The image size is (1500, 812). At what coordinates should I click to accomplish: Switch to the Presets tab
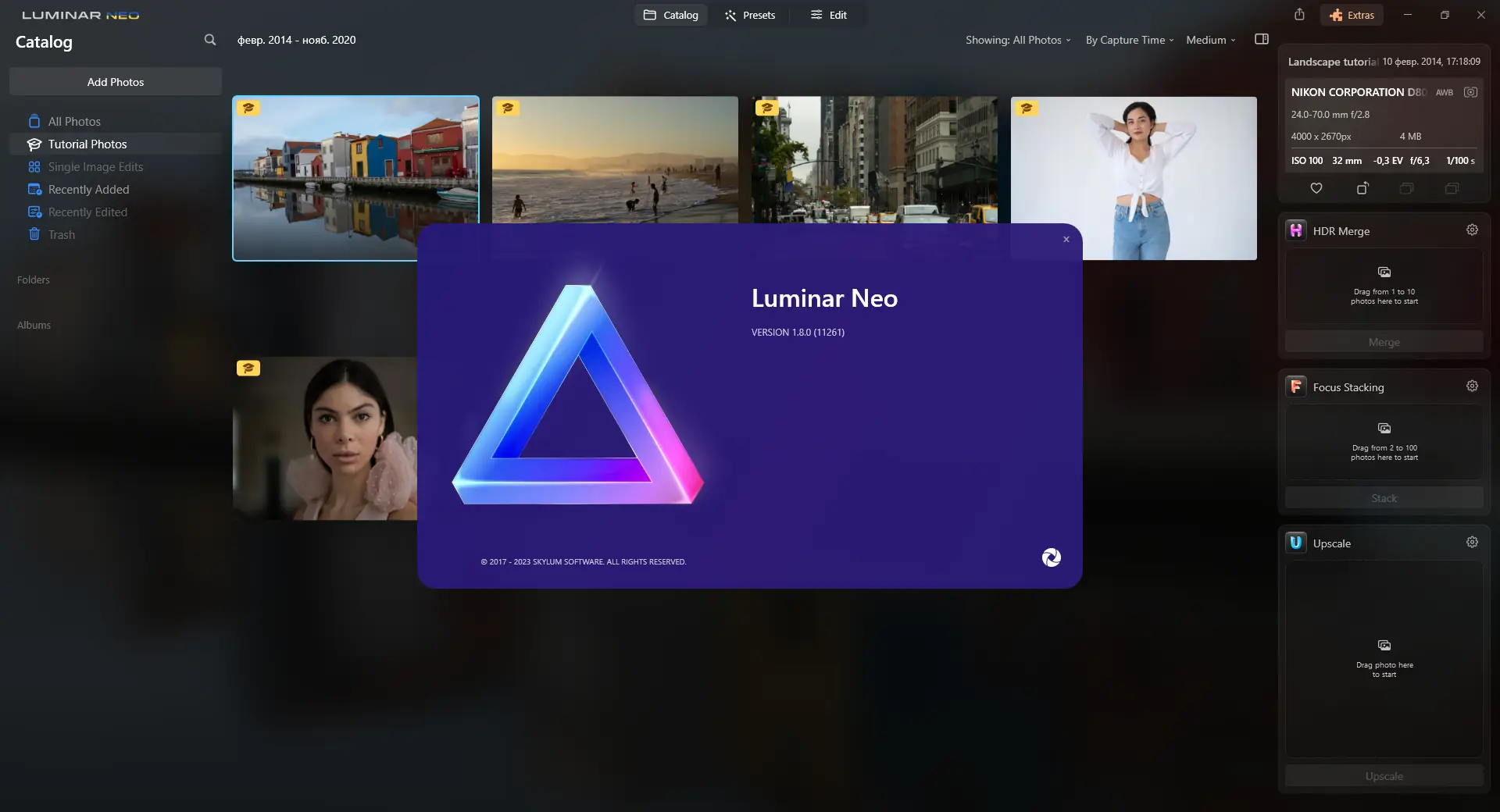coord(749,15)
